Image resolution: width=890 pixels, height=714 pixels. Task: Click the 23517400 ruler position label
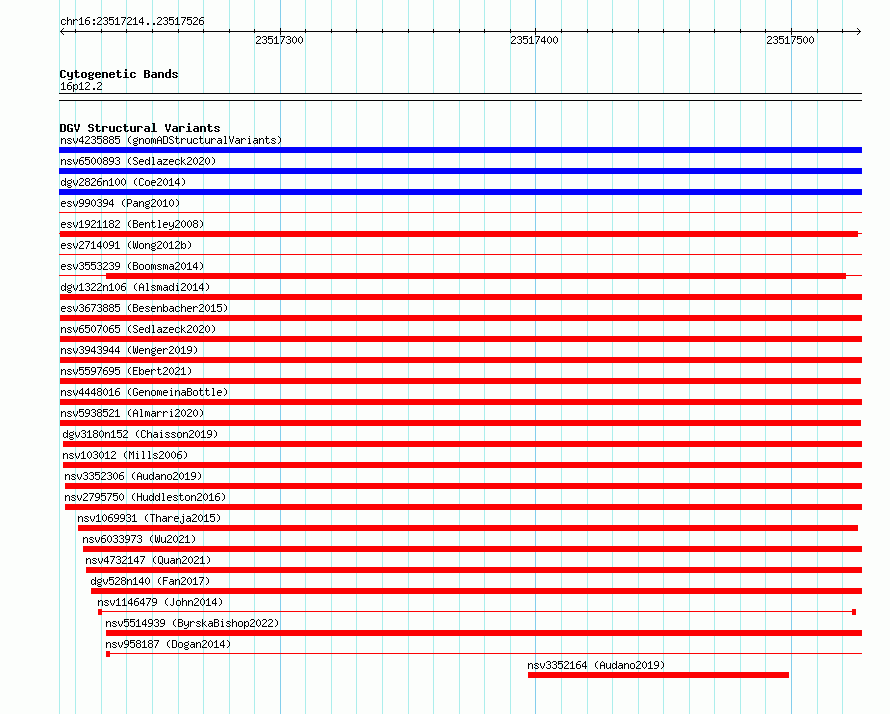534,40
